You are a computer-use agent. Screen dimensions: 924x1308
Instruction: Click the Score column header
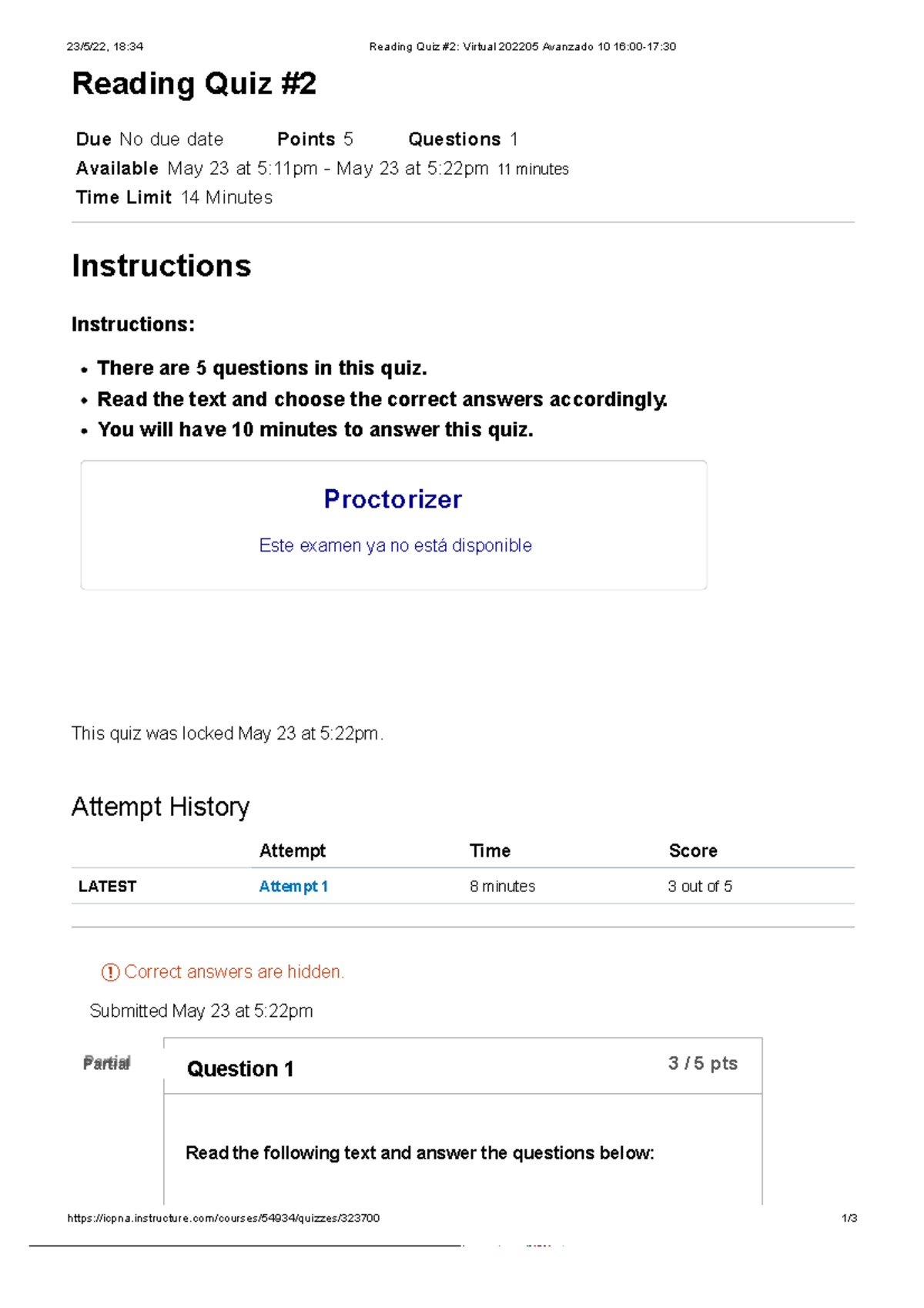[x=693, y=850]
